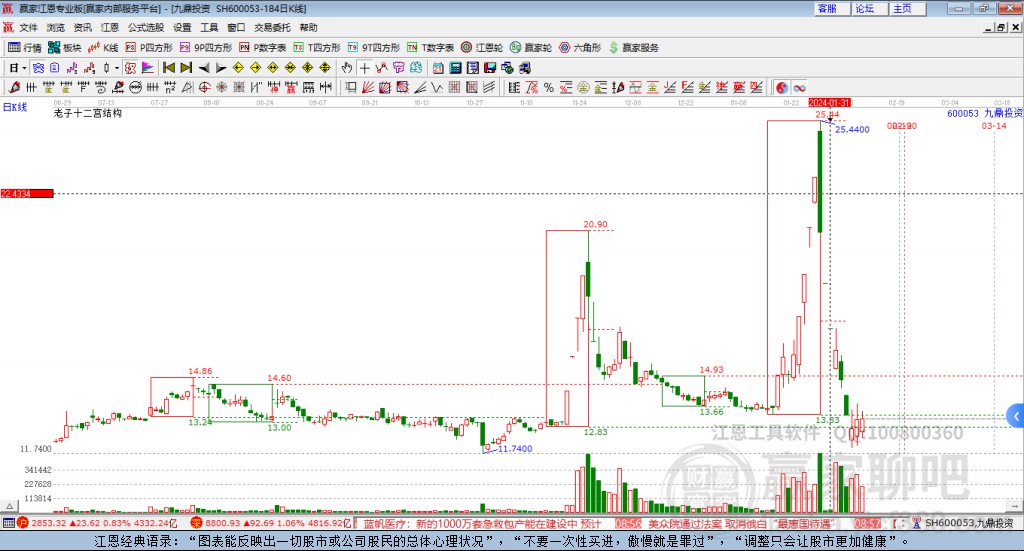This screenshot has width=1024, height=551.
Task: Launch the 江恩轮 Gann wheel
Action: click(482, 48)
